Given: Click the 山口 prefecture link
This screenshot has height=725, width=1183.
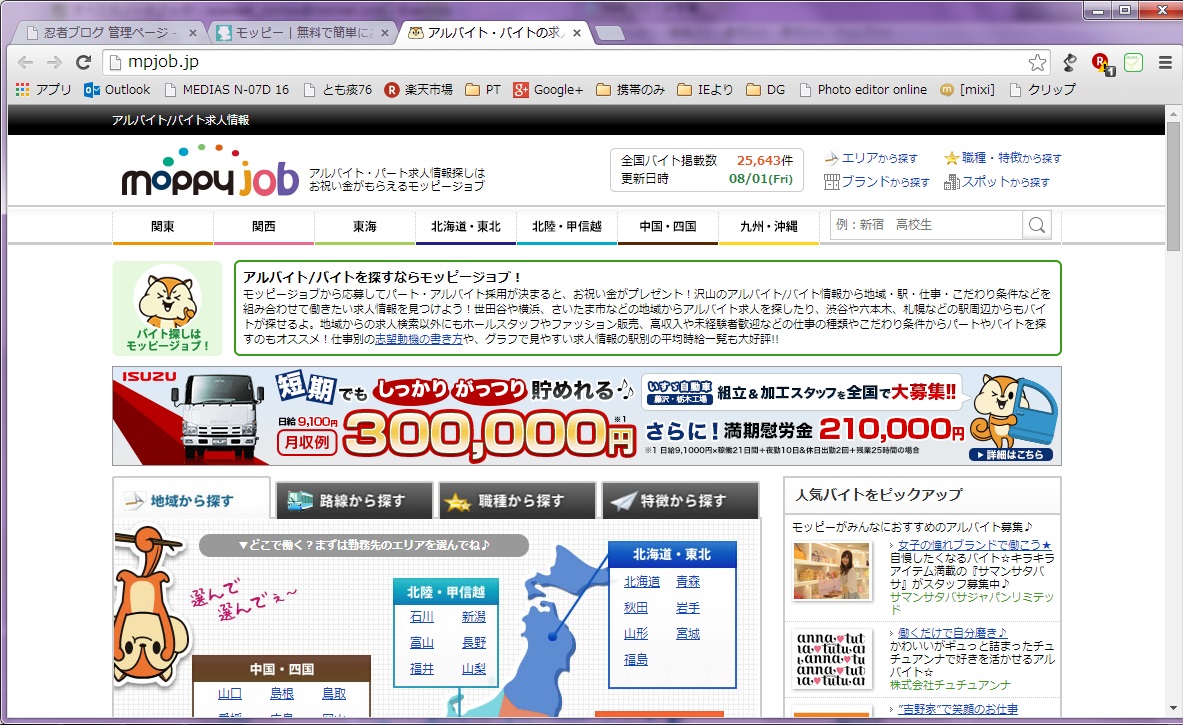Looking at the screenshot, I should [x=230, y=693].
